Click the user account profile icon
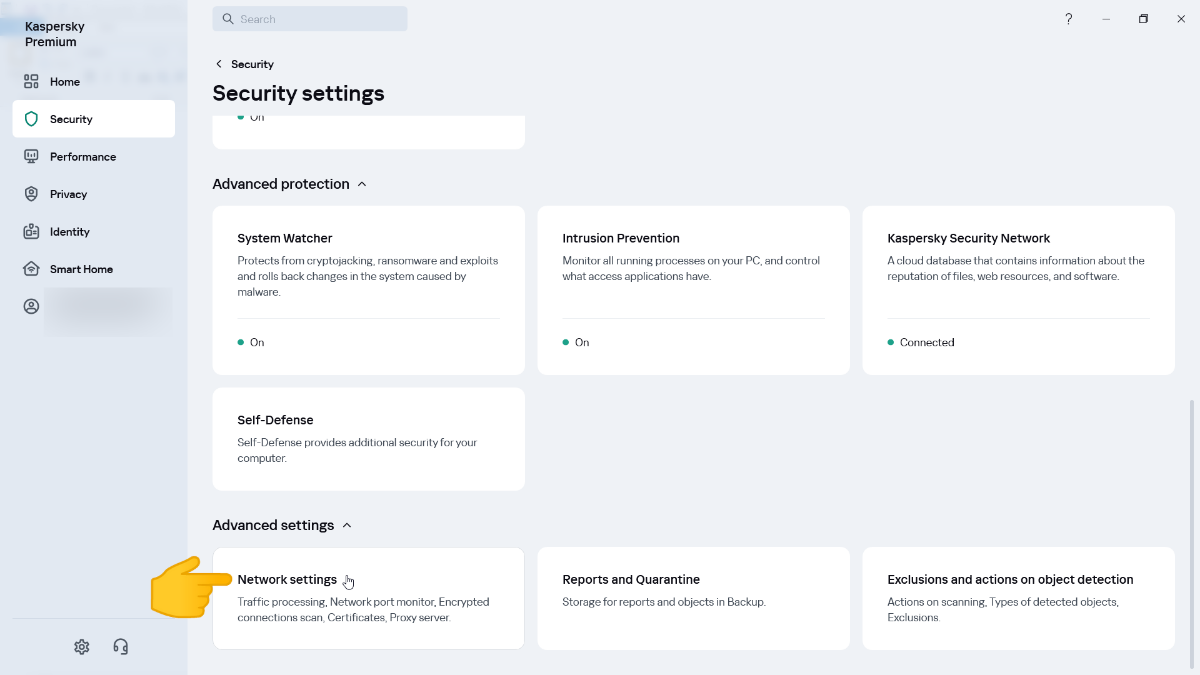 tap(31, 307)
